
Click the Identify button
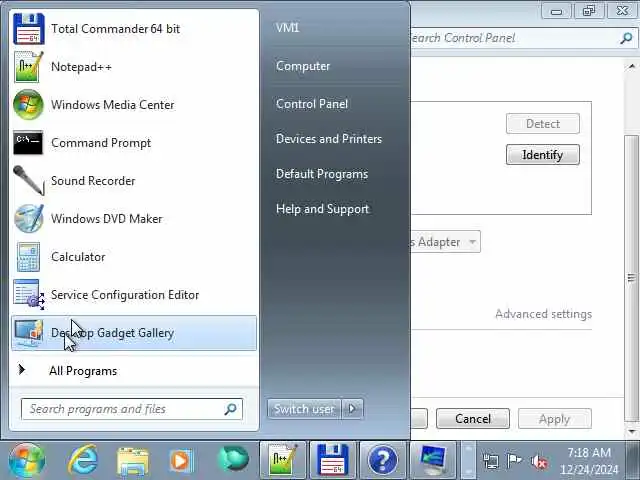click(542, 155)
